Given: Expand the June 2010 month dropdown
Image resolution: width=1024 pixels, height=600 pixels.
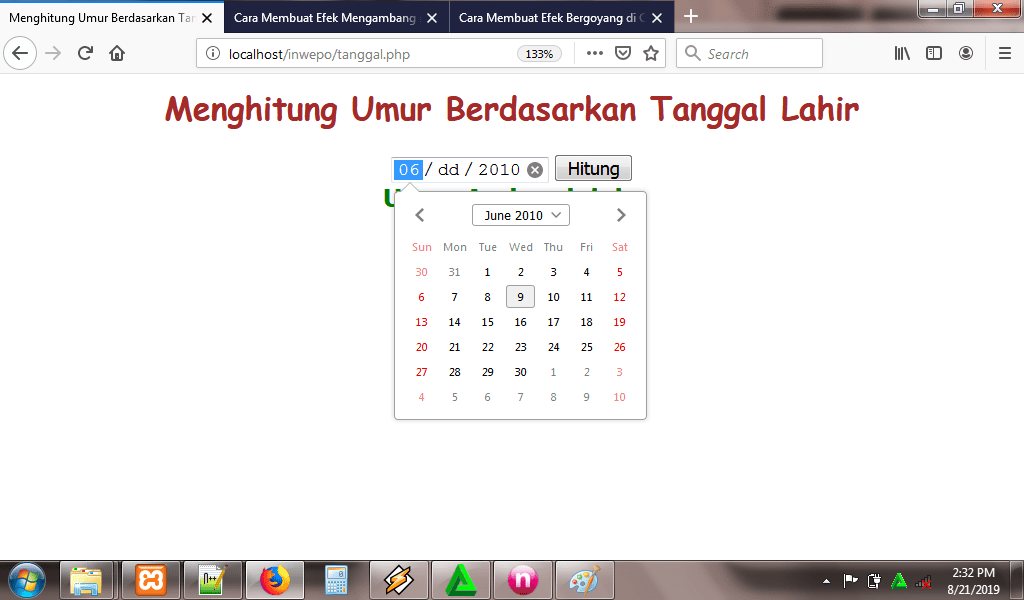Looking at the screenshot, I should (x=520, y=215).
